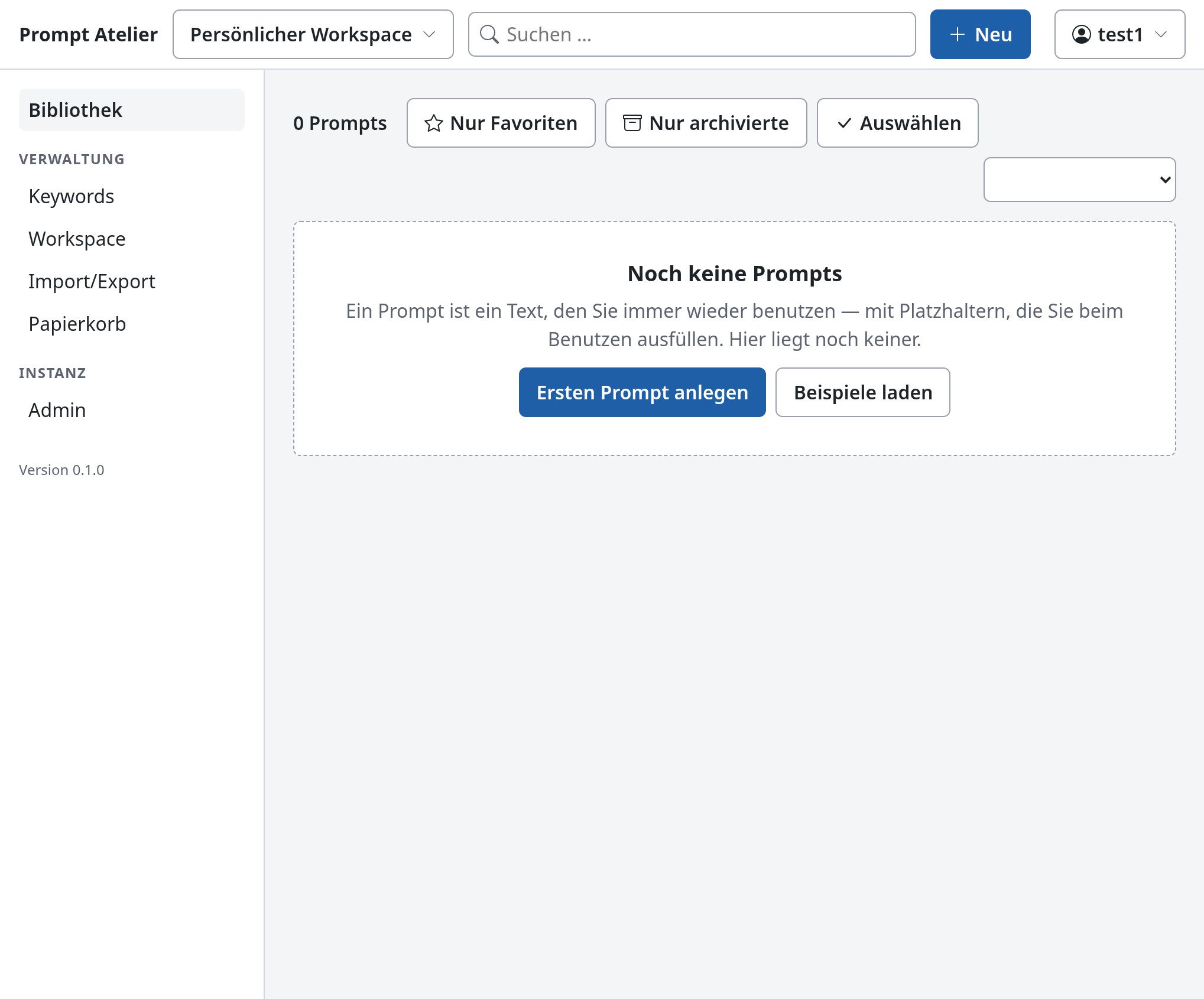Click the archive box icon on Nur archivierte
Viewport: 1204px width, 999px height.
point(632,123)
